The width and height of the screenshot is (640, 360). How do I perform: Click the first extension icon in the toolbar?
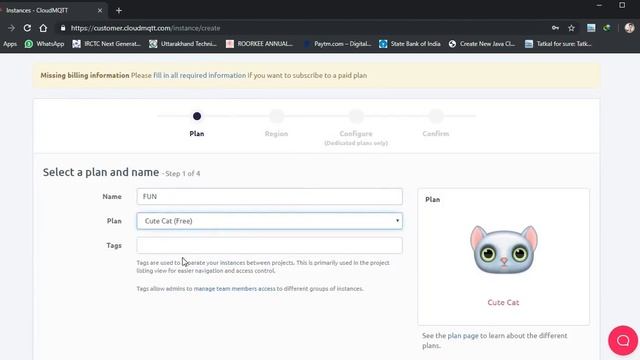pyautogui.click(x=591, y=28)
